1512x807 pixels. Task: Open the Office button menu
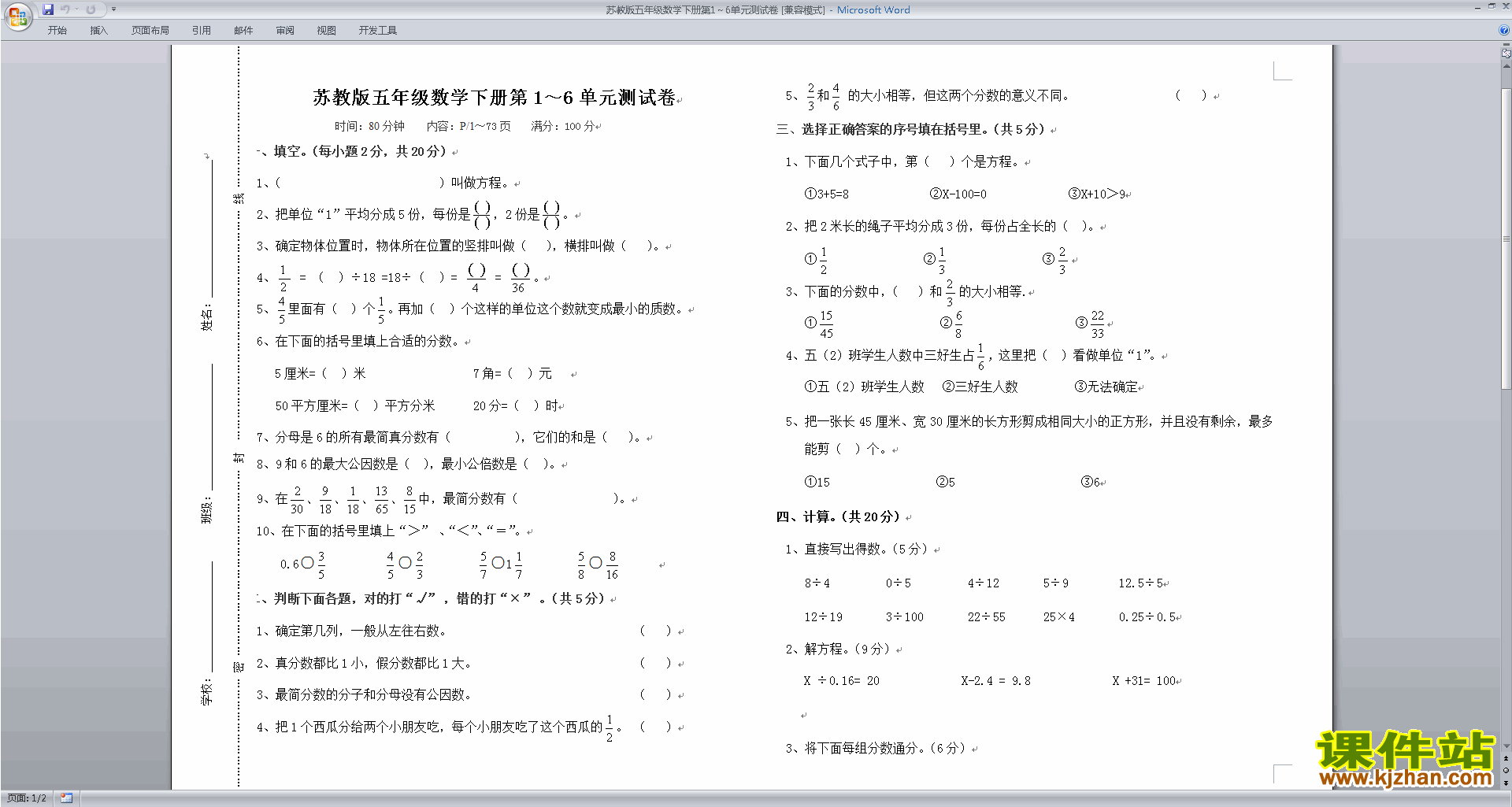17,16
